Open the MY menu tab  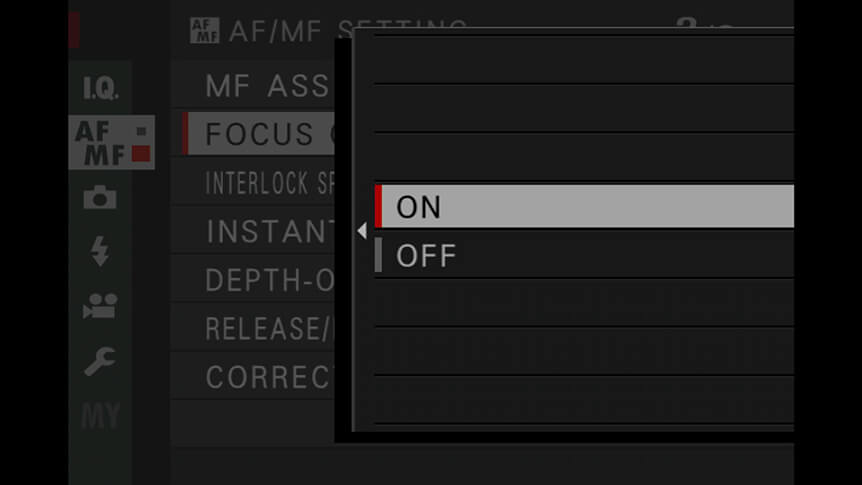100,416
